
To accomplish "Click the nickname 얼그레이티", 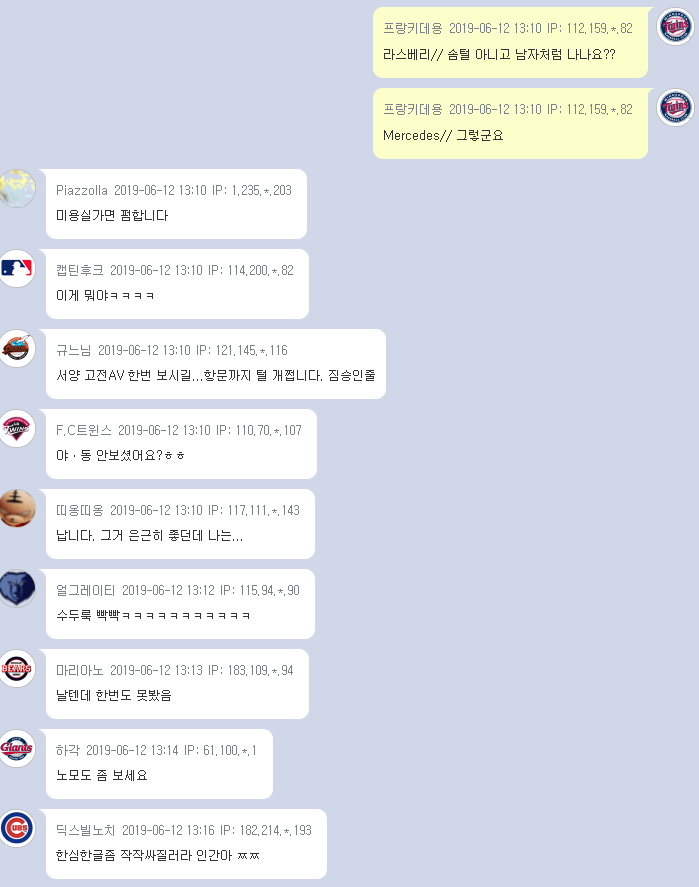I will click(x=85, y=590).
